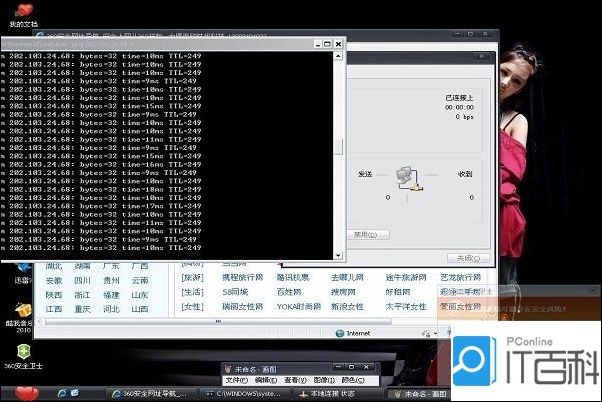Open the 浙江 province link
The width and height of the screenshot is (602, 402).
[x=82, y=295]
